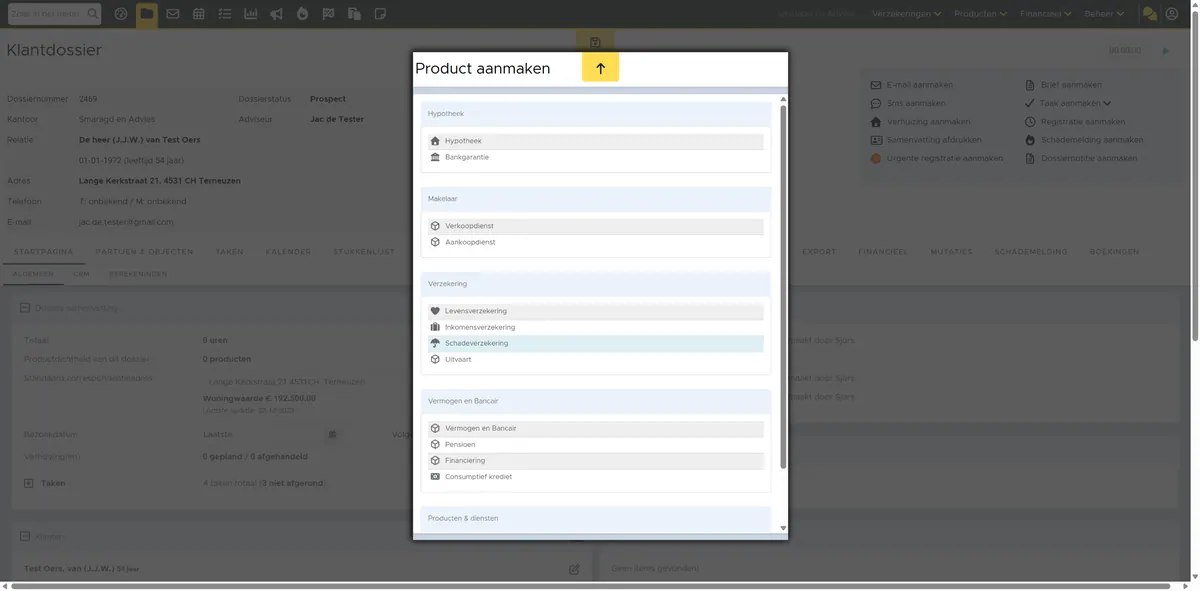Expand the Taak aanmaken dropdown arrow
Viewport: 1200px width, 591px height.
click(1107, 103)
